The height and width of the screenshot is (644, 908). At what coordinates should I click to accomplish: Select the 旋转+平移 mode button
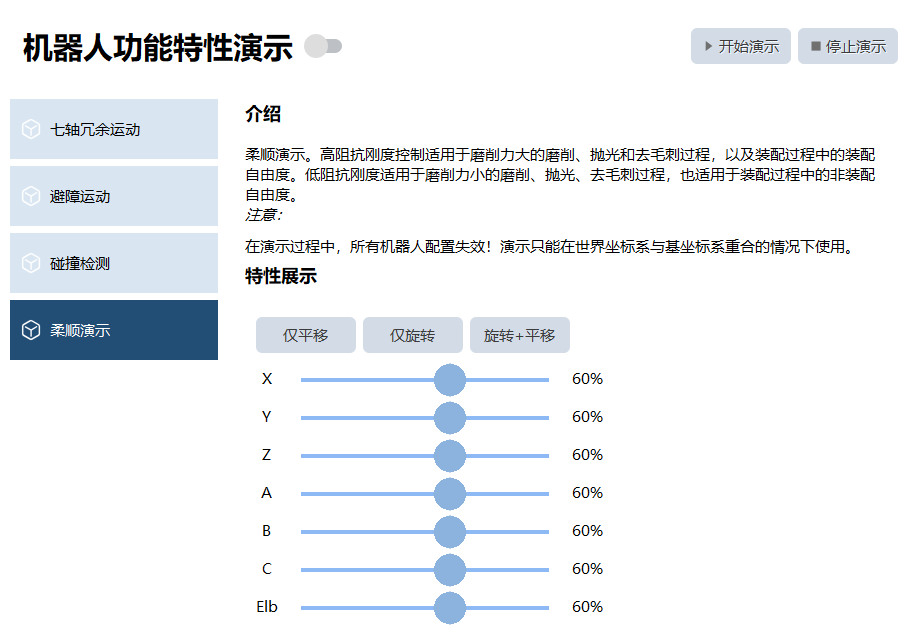point(520,335)
